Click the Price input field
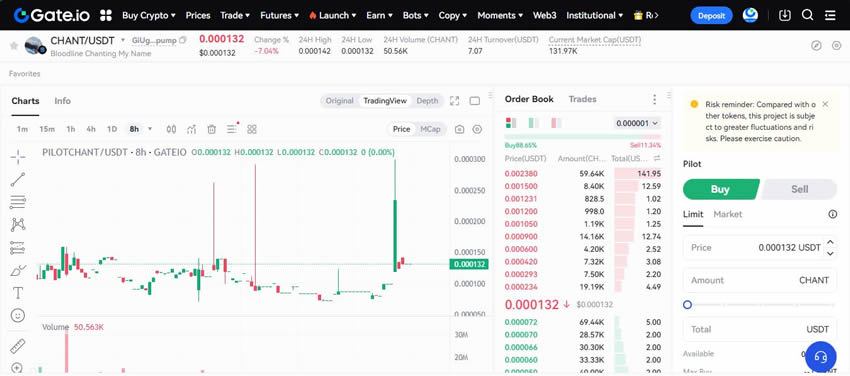This screenshot has width=850, height=376. [760, 248]
